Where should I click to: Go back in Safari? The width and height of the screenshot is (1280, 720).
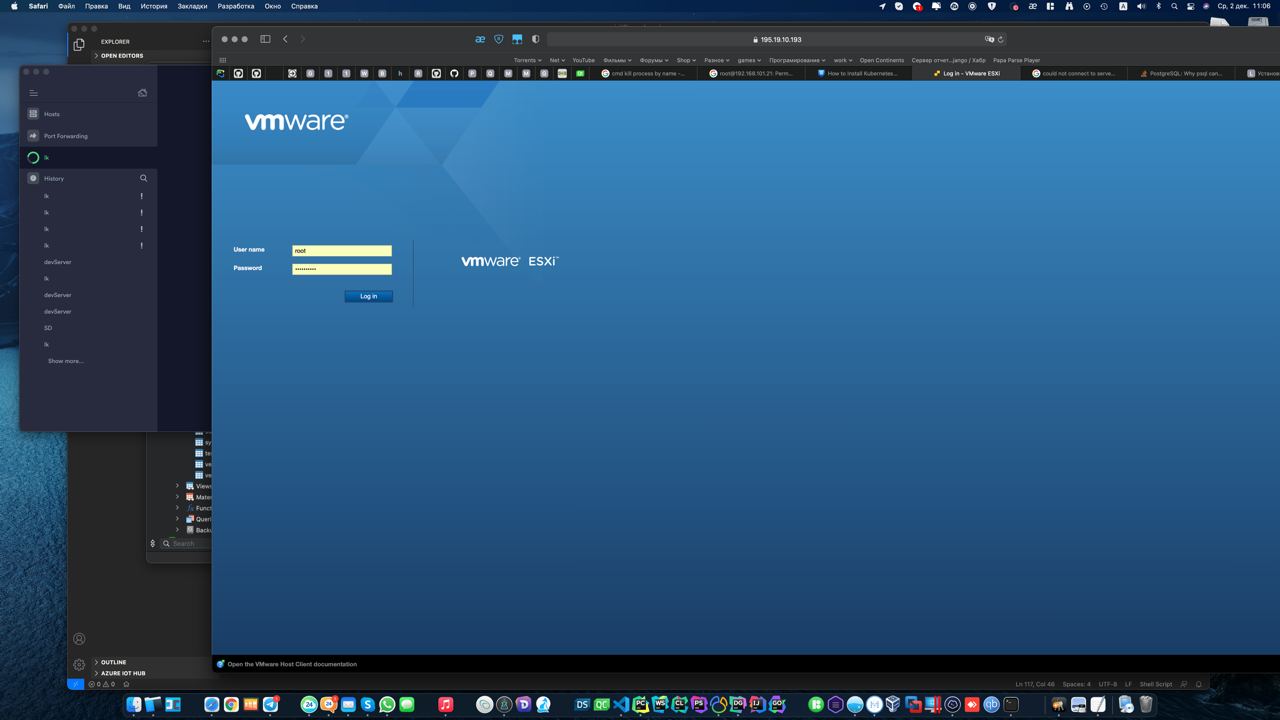285,39
